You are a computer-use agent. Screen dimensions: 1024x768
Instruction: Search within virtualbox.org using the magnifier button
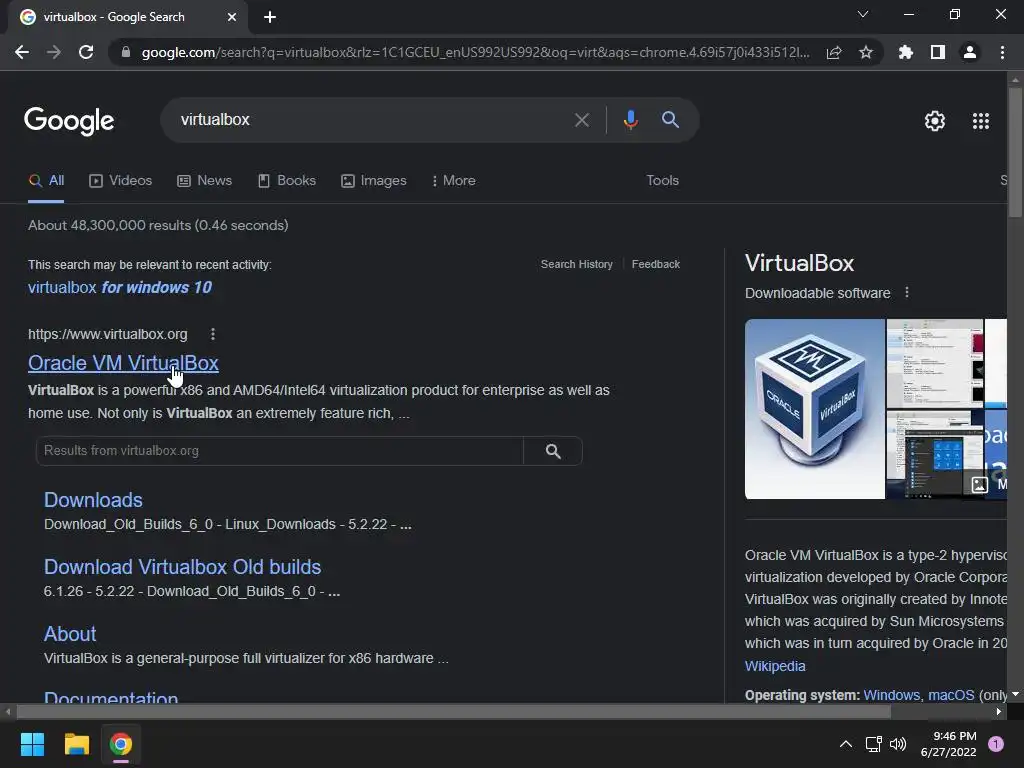coord(552,451)
